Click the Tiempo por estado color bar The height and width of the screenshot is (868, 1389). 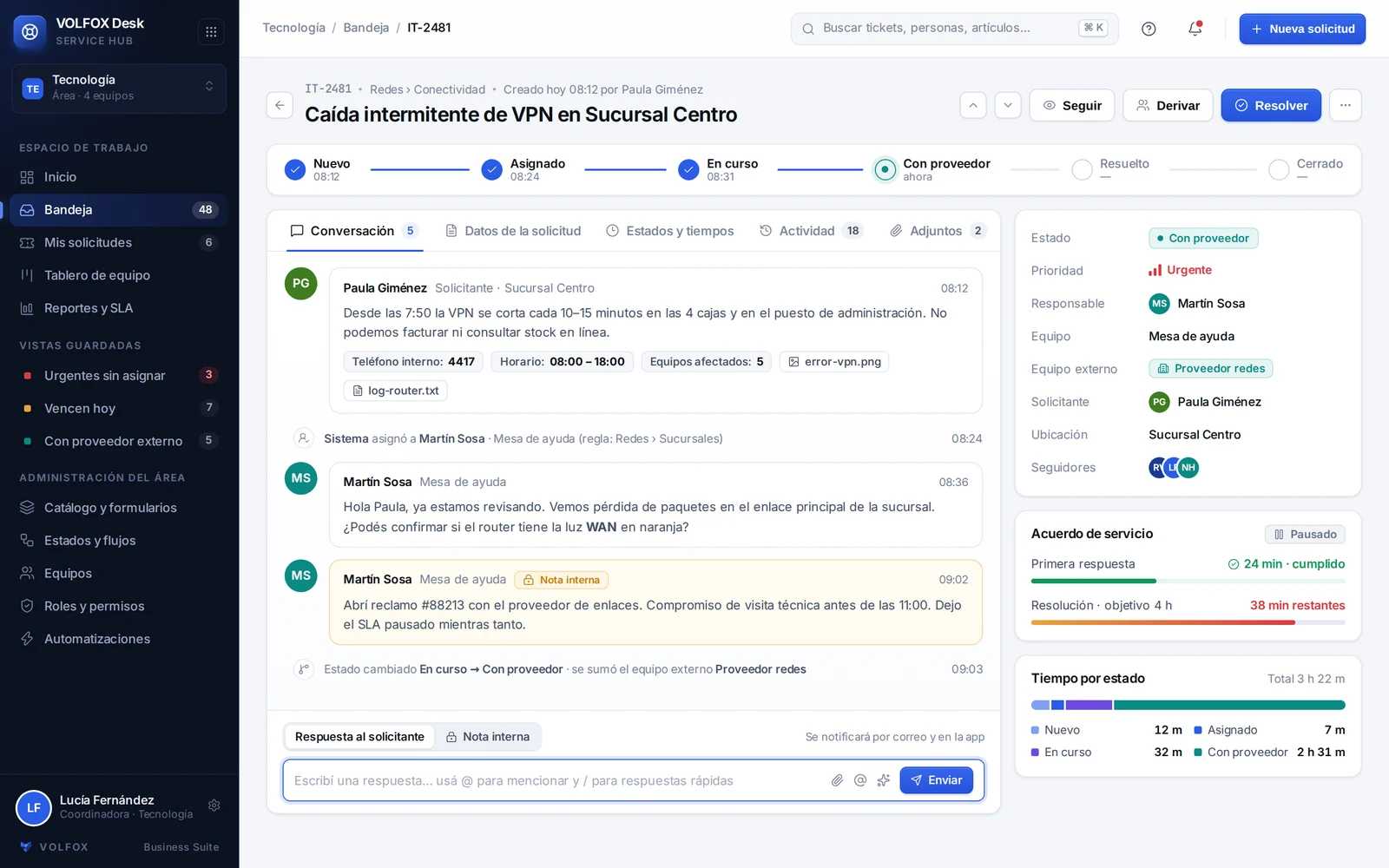(x=1188, y=705)
